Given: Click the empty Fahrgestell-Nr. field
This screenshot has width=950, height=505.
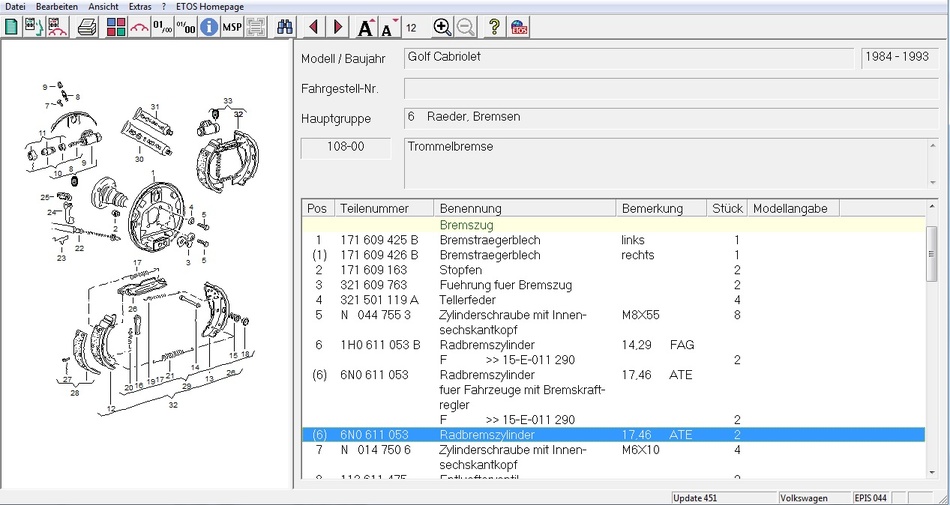Looking at the screenshot, I should coord(671,88).
